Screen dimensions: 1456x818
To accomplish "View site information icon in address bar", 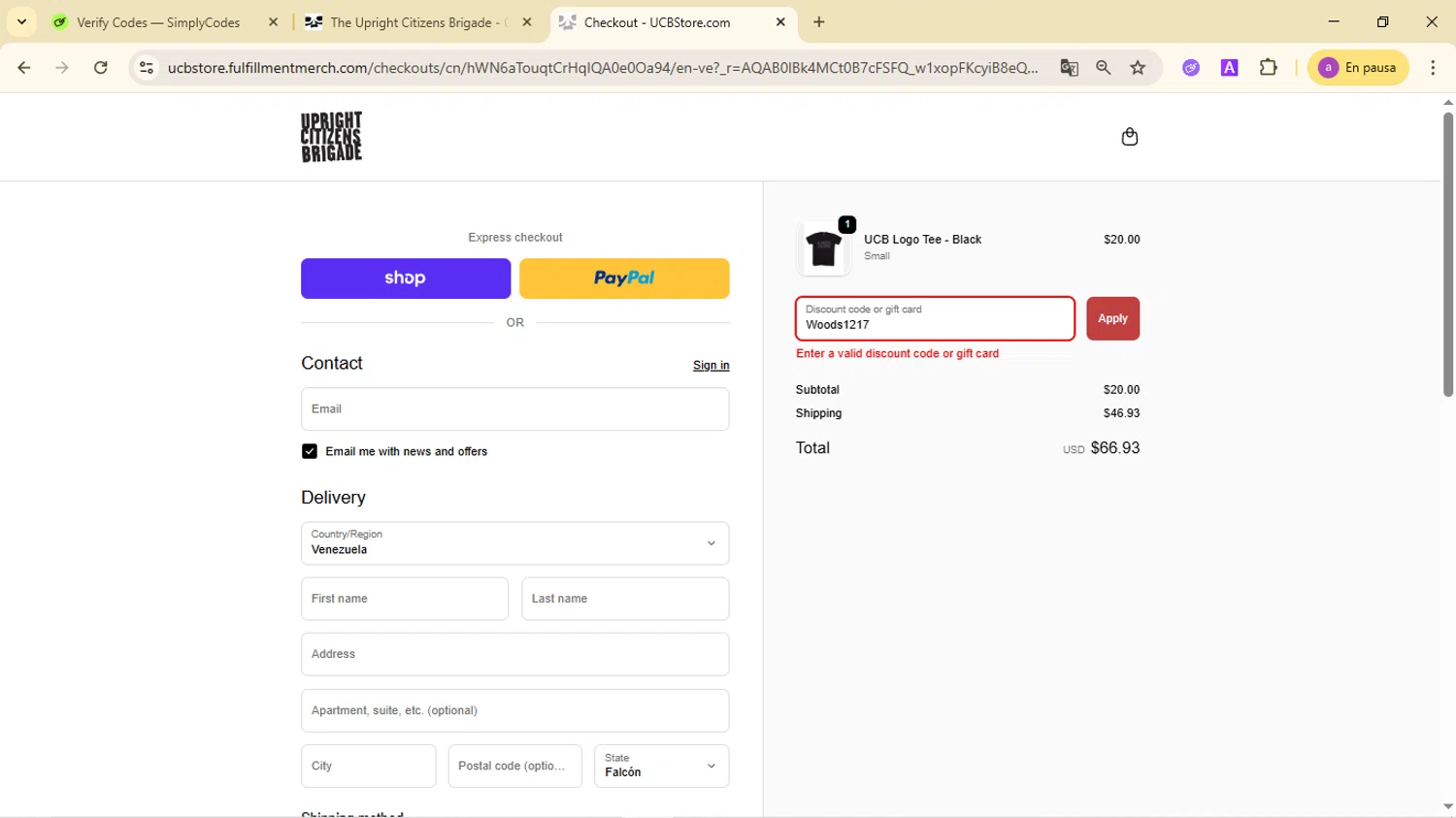I will [x=147, y=68].
